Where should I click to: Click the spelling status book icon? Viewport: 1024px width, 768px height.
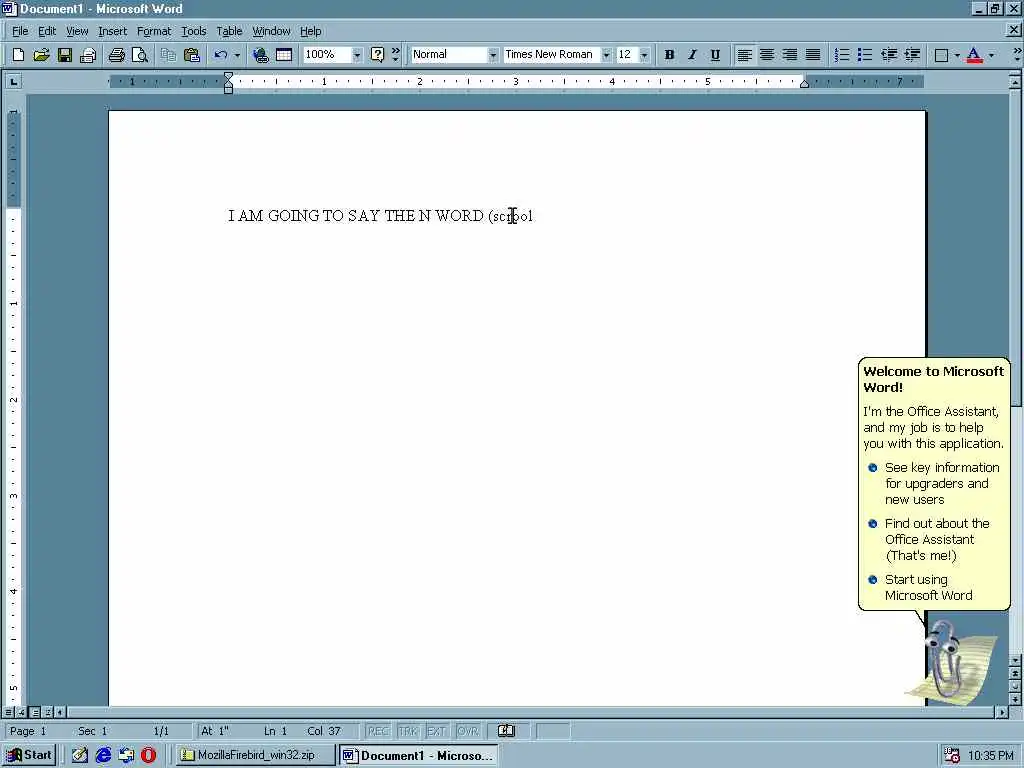[x=506, y=731]
